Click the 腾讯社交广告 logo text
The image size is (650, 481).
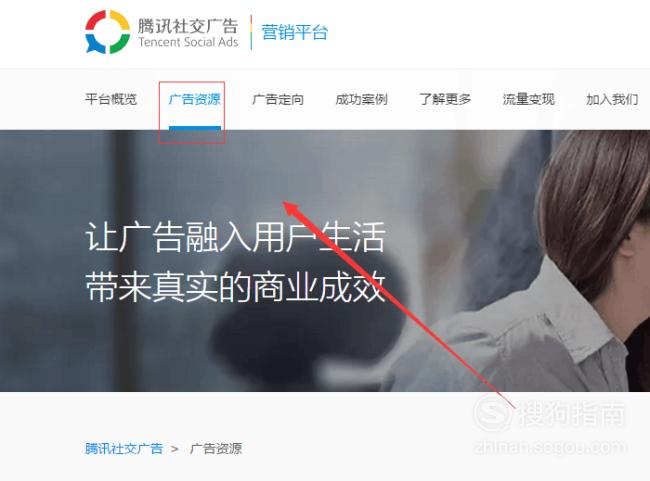click(188, 26)
